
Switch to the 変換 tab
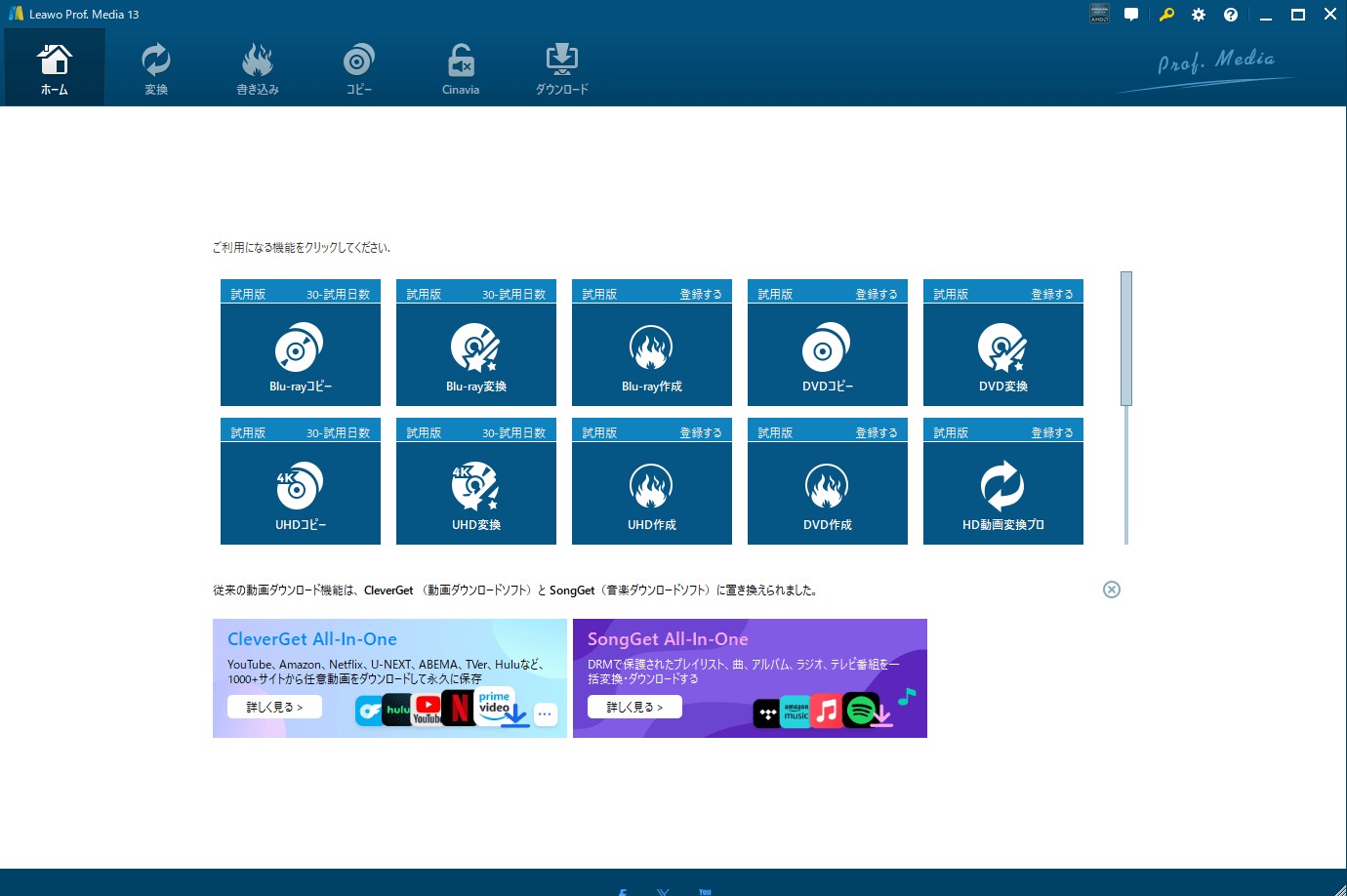click(156, 67)
